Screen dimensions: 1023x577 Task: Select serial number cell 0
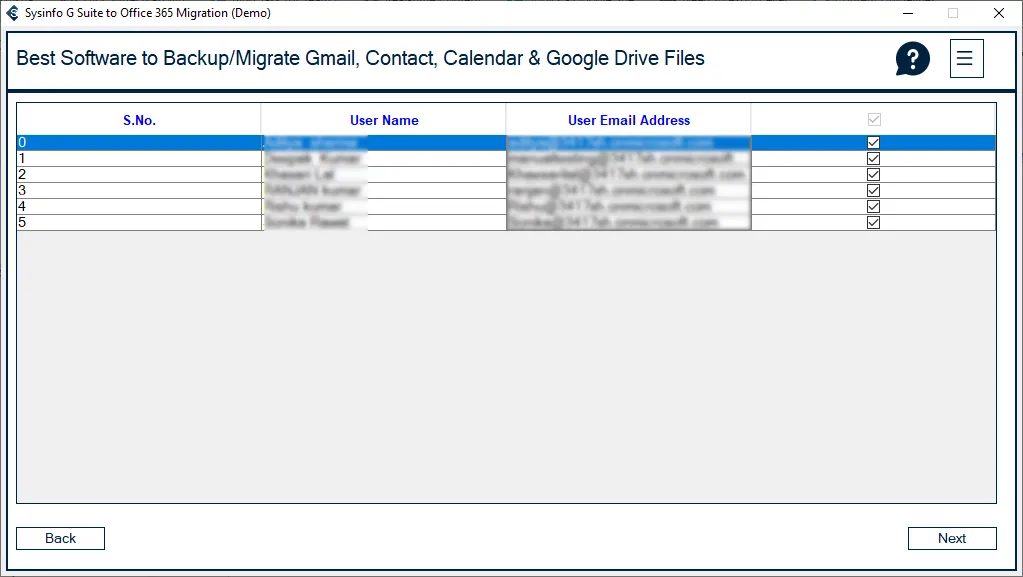tap(139, 142)
